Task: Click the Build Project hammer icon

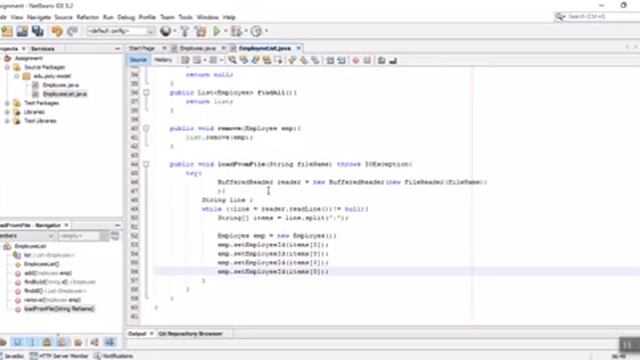Action: 184,31
